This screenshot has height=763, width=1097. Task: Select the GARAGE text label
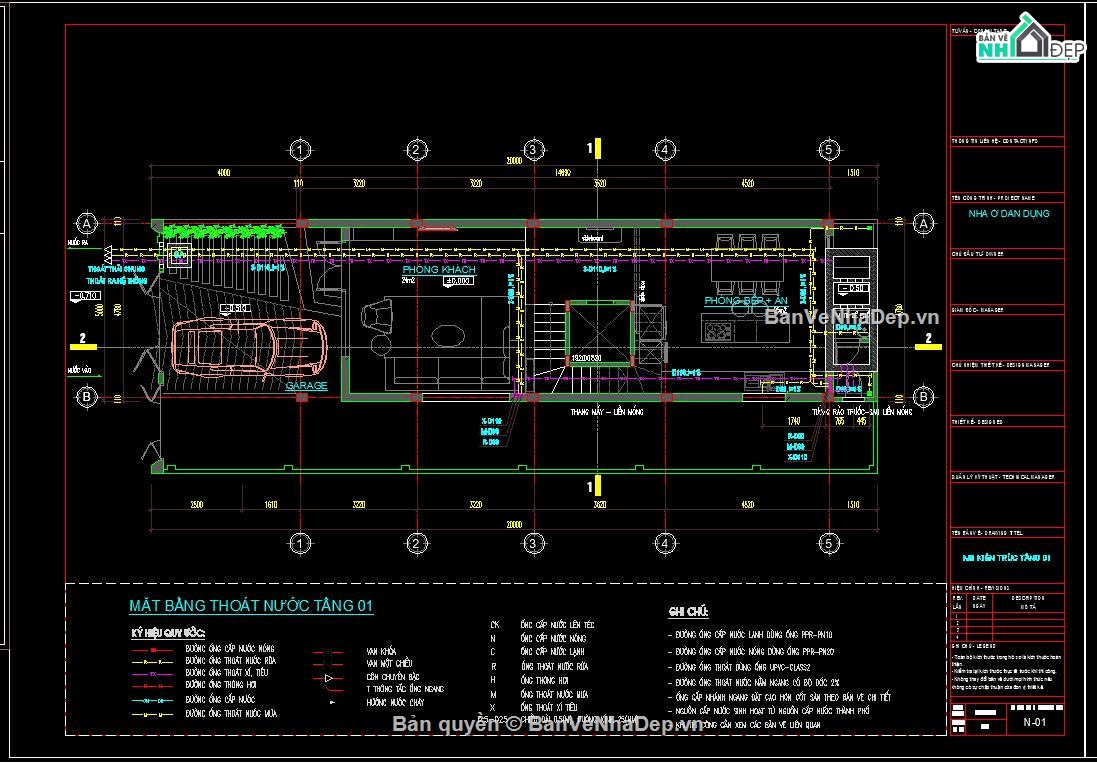[306, 385]
